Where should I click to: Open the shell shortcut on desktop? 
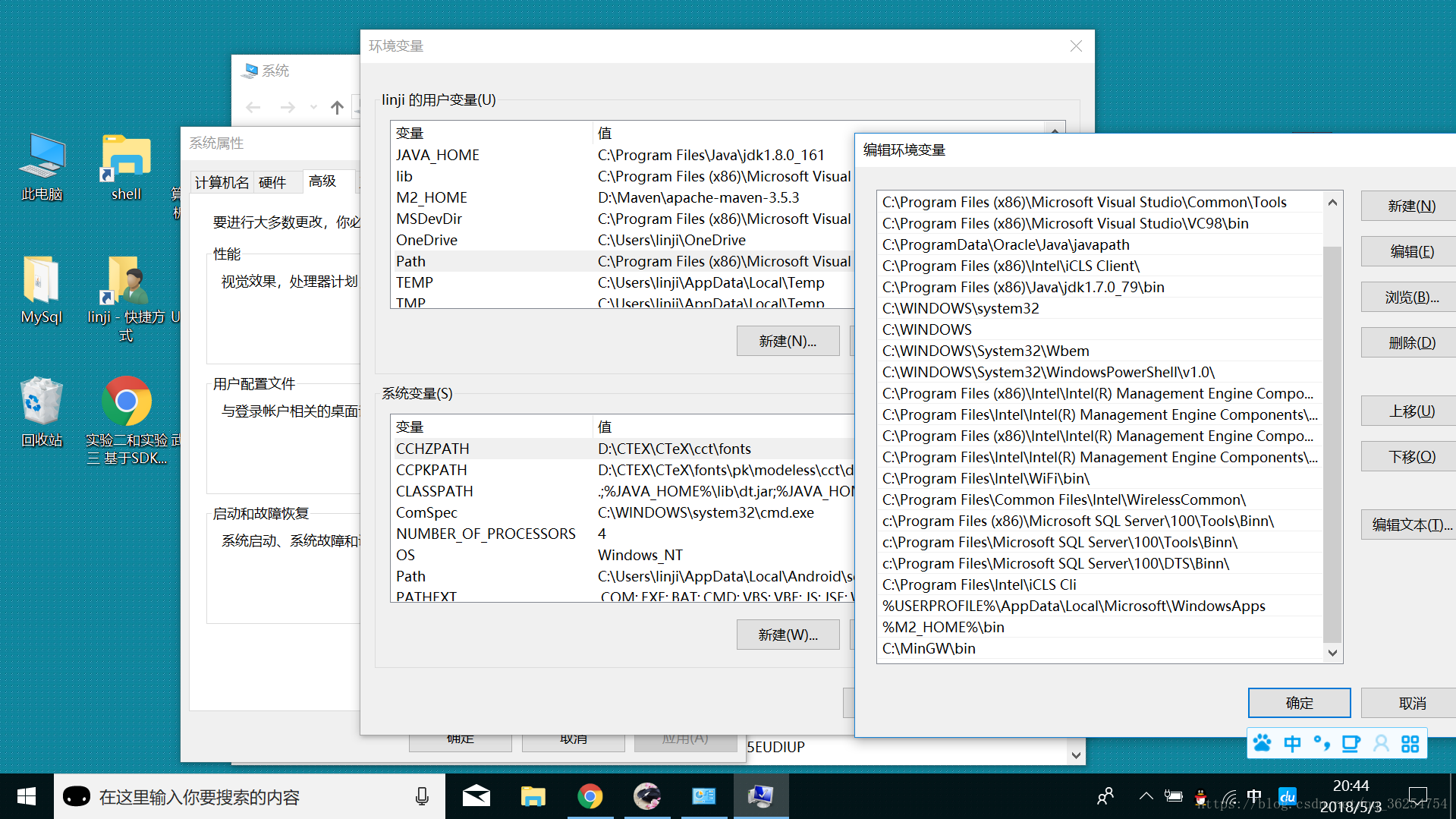pyautogui.click(x=126, y=166)
